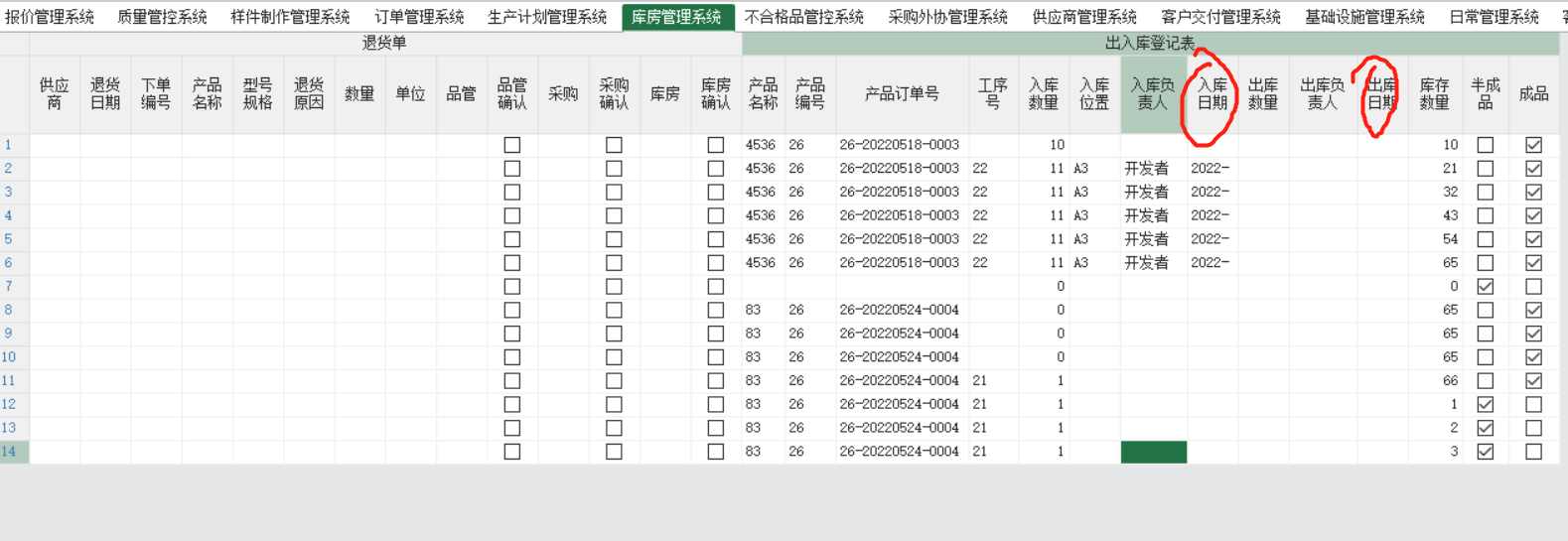
Task: Check the 库房确认 checkbox in row 14
Action: (x=715, y=452)
